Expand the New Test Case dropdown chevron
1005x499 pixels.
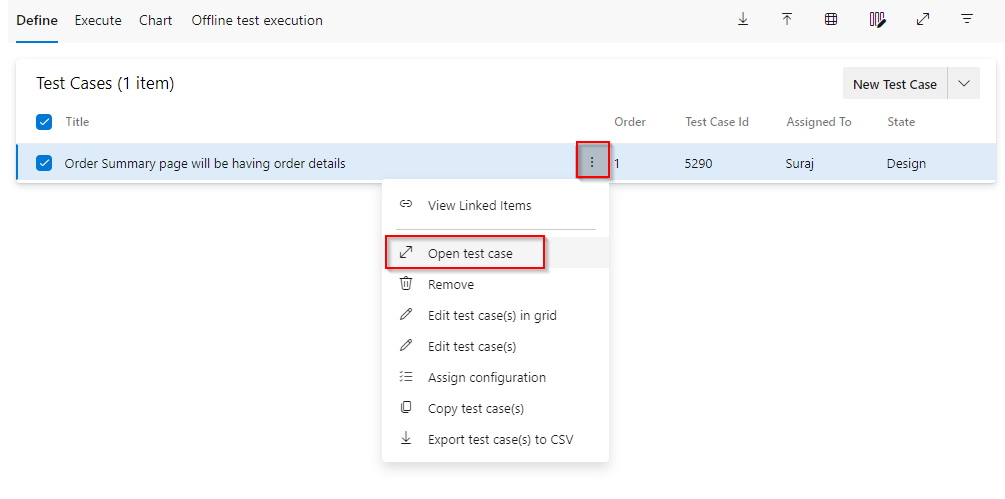(x=964, y=83)
